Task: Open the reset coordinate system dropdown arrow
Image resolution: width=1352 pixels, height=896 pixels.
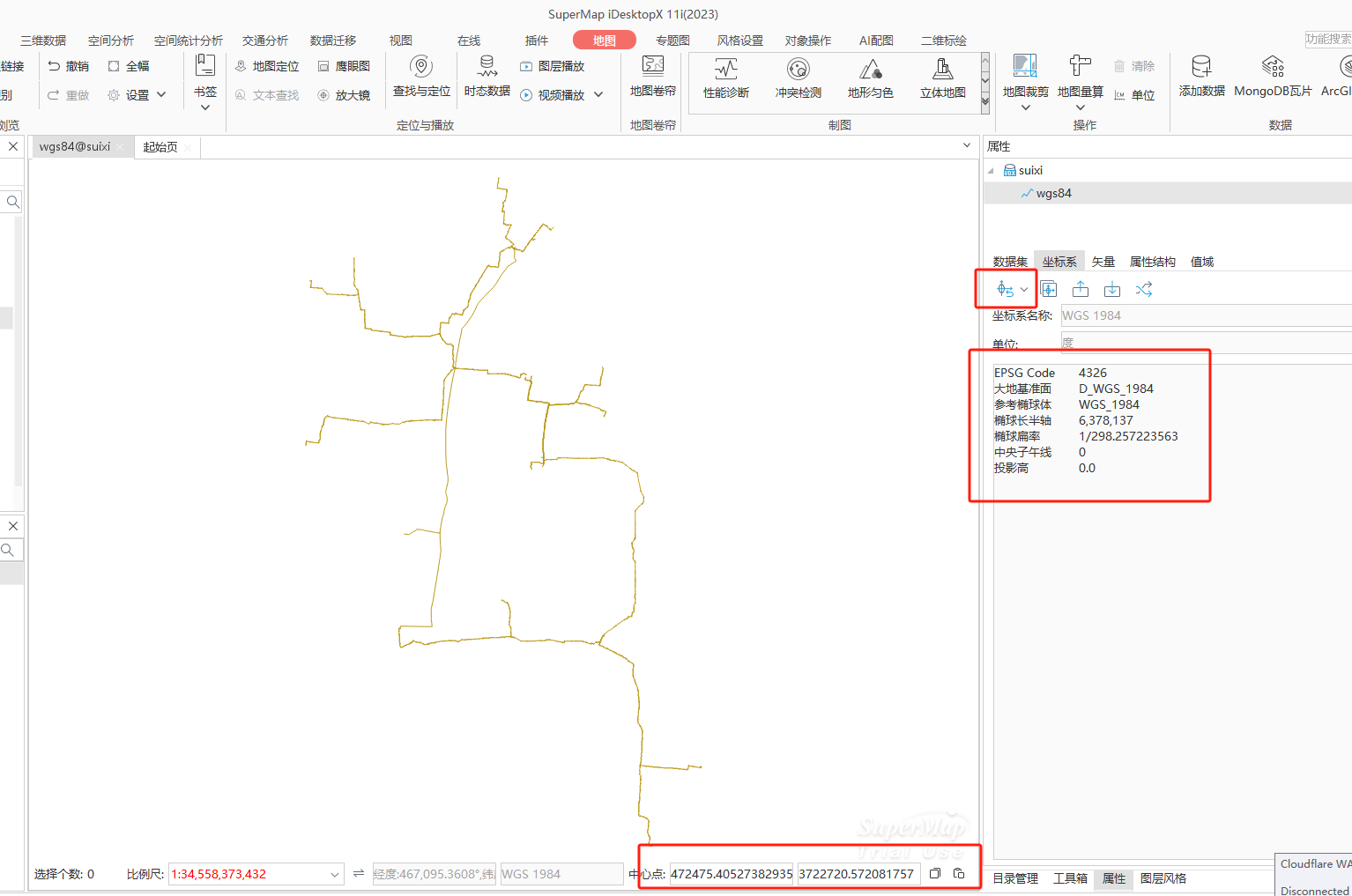Action: (x=1024, y=289)
